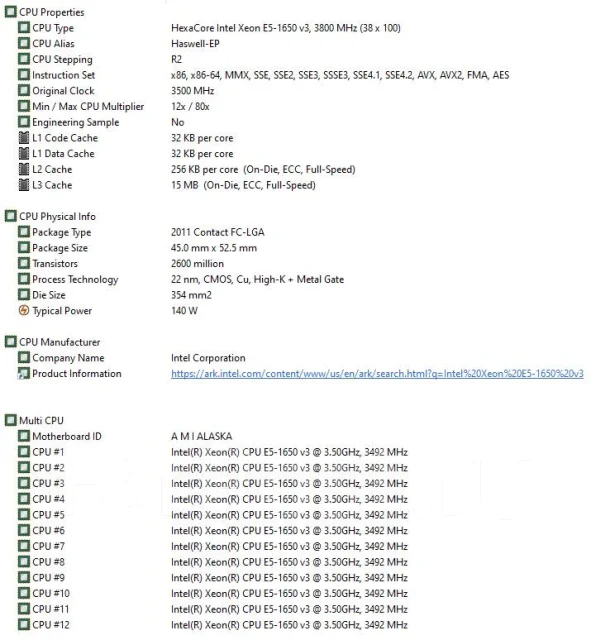Click the L1 Data Cache chip icon
591x640 pixels.
pos(24,153)
